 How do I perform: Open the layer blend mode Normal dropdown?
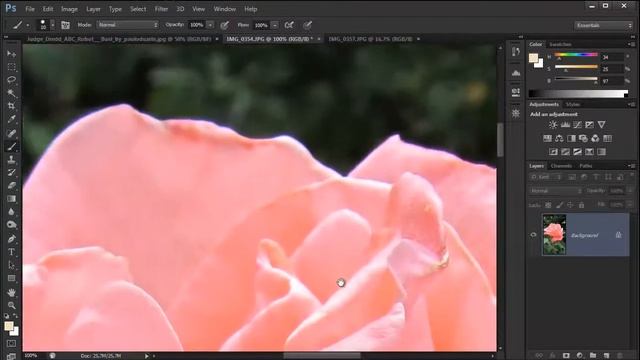556,191
